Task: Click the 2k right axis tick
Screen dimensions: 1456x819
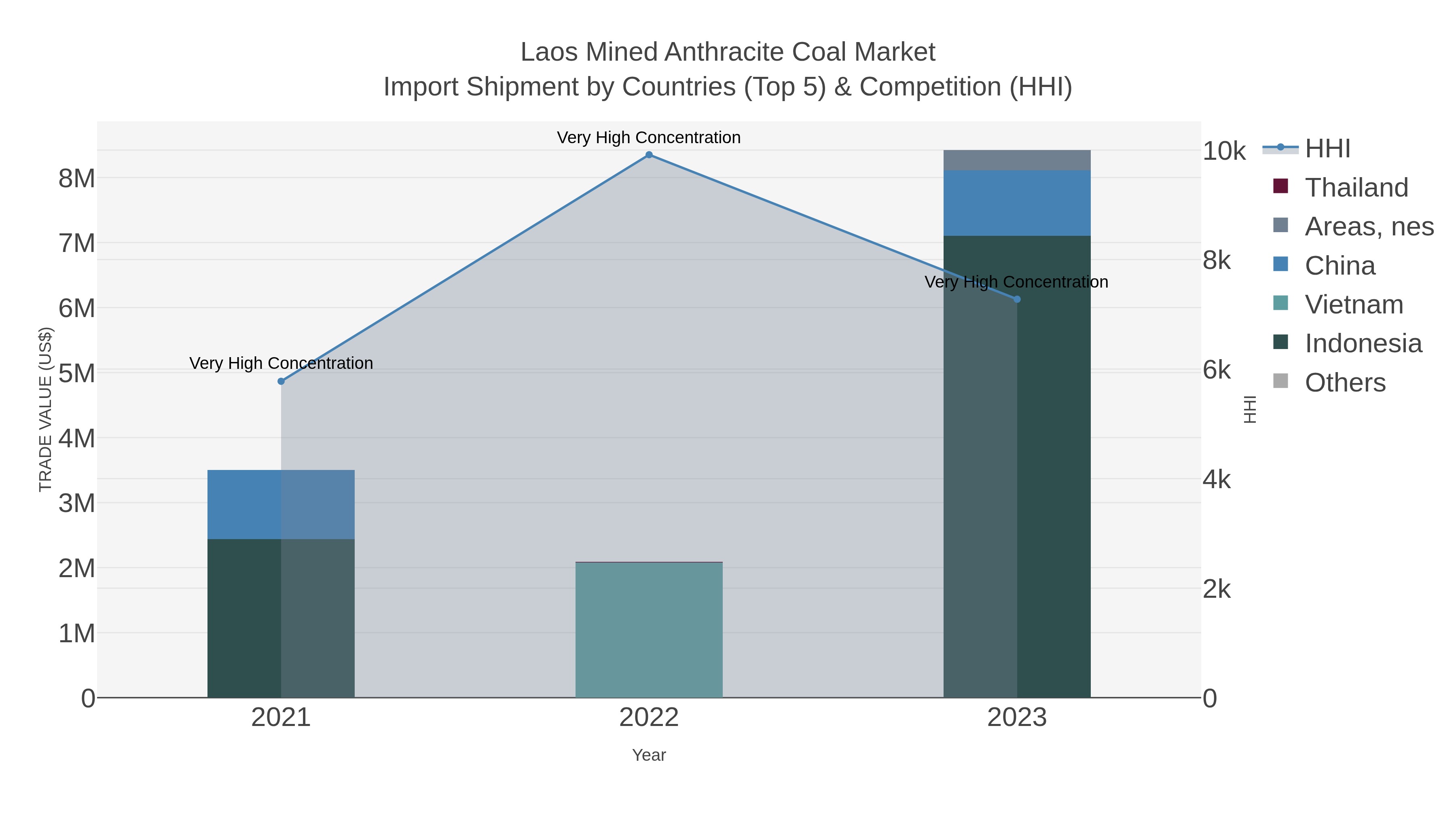Action: coord(1217,590)
